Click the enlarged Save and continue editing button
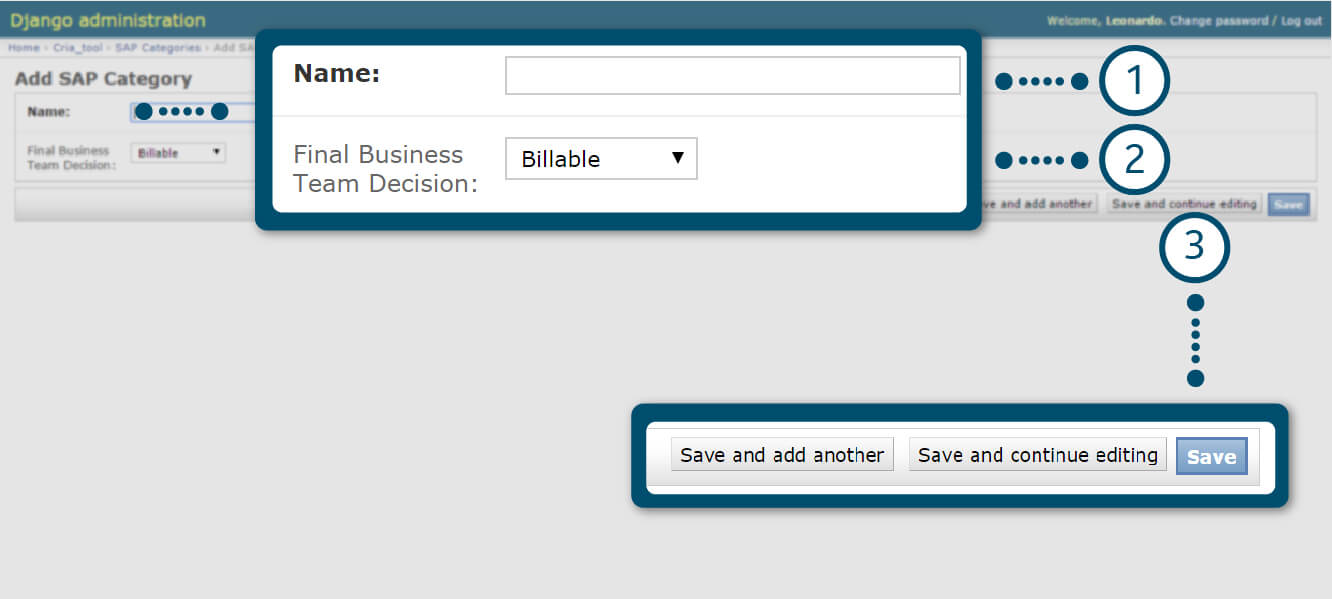Screen dimensions: 1332x599 tap(1037, 455)
